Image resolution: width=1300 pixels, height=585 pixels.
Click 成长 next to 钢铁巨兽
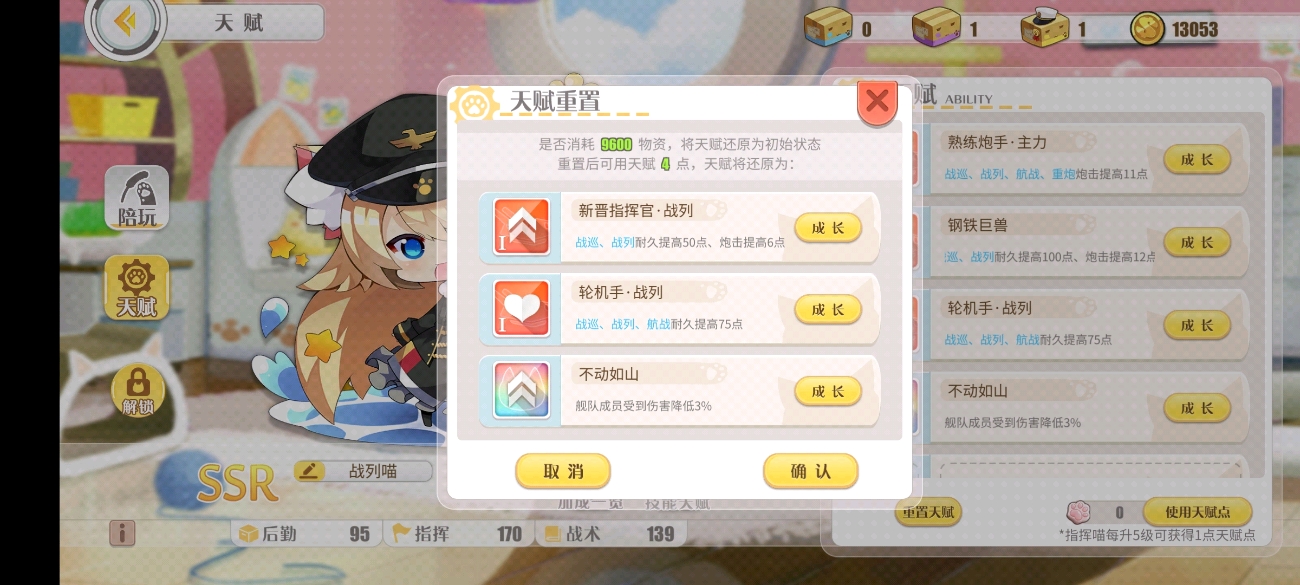(1197, 242)
